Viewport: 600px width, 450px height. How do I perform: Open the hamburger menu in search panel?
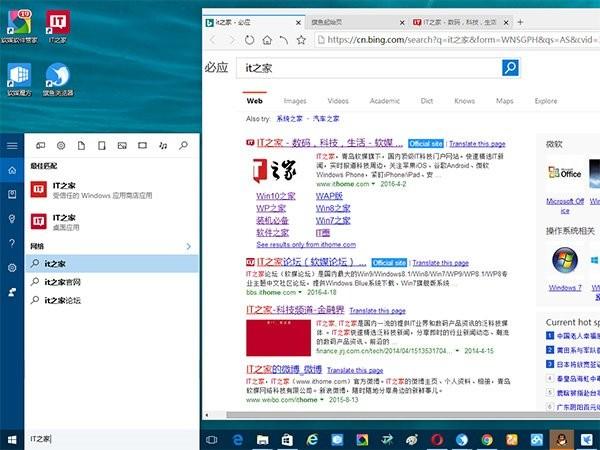coord(12,146)
